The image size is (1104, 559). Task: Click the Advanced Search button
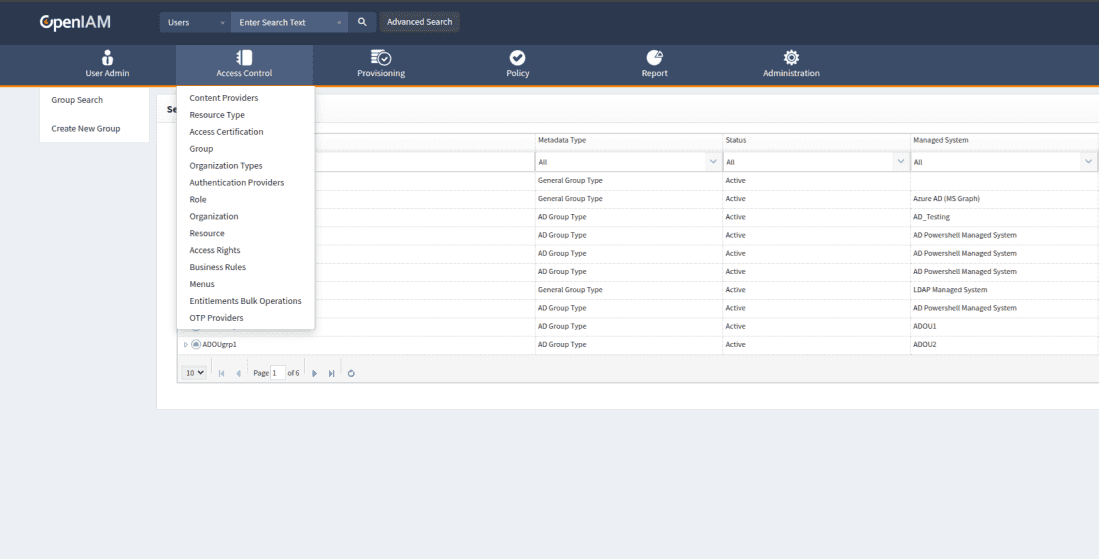pyautogui.click(x=419, y=22)
